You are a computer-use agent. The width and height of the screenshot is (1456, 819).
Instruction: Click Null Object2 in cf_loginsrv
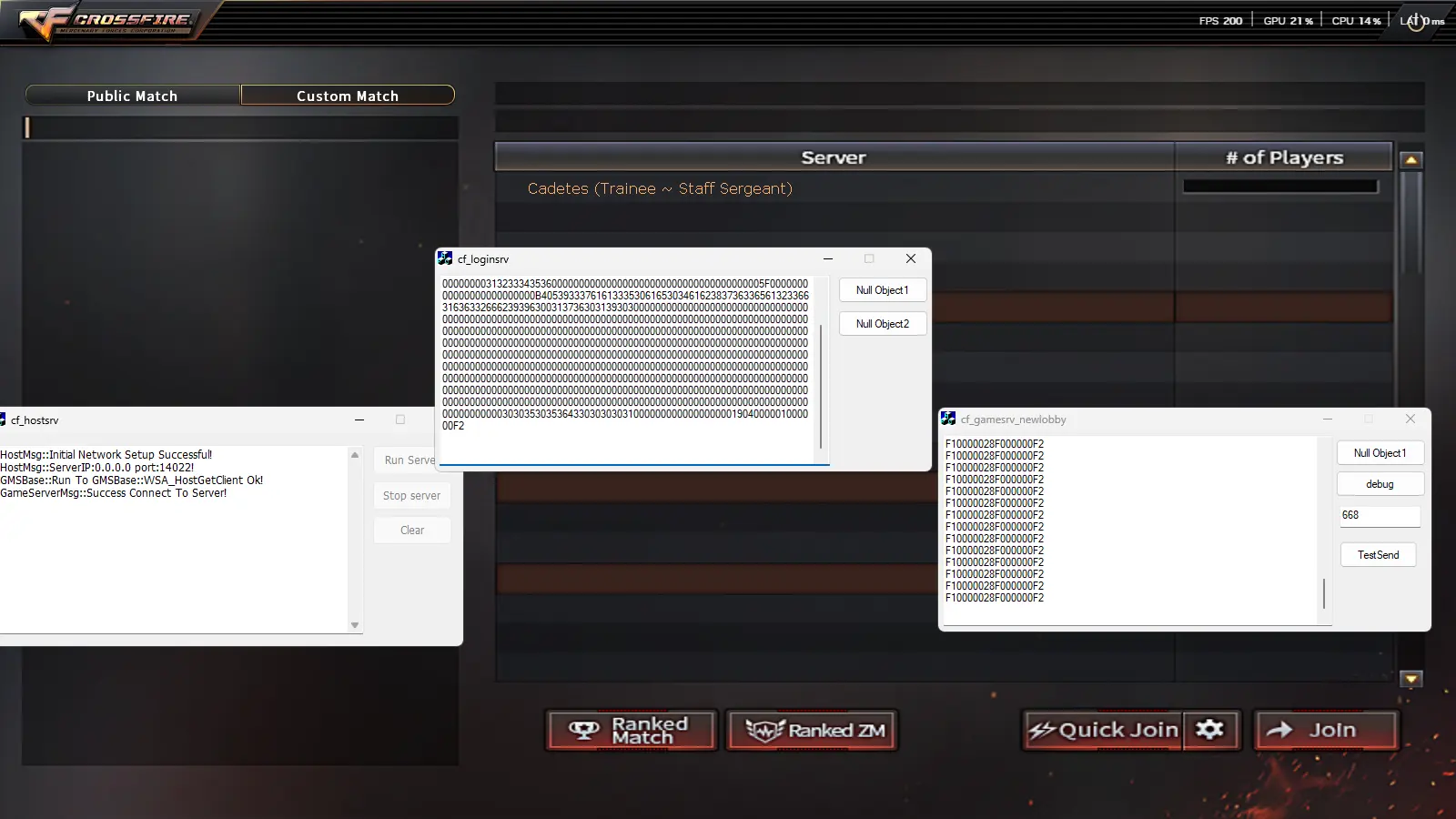coord(883,324)
